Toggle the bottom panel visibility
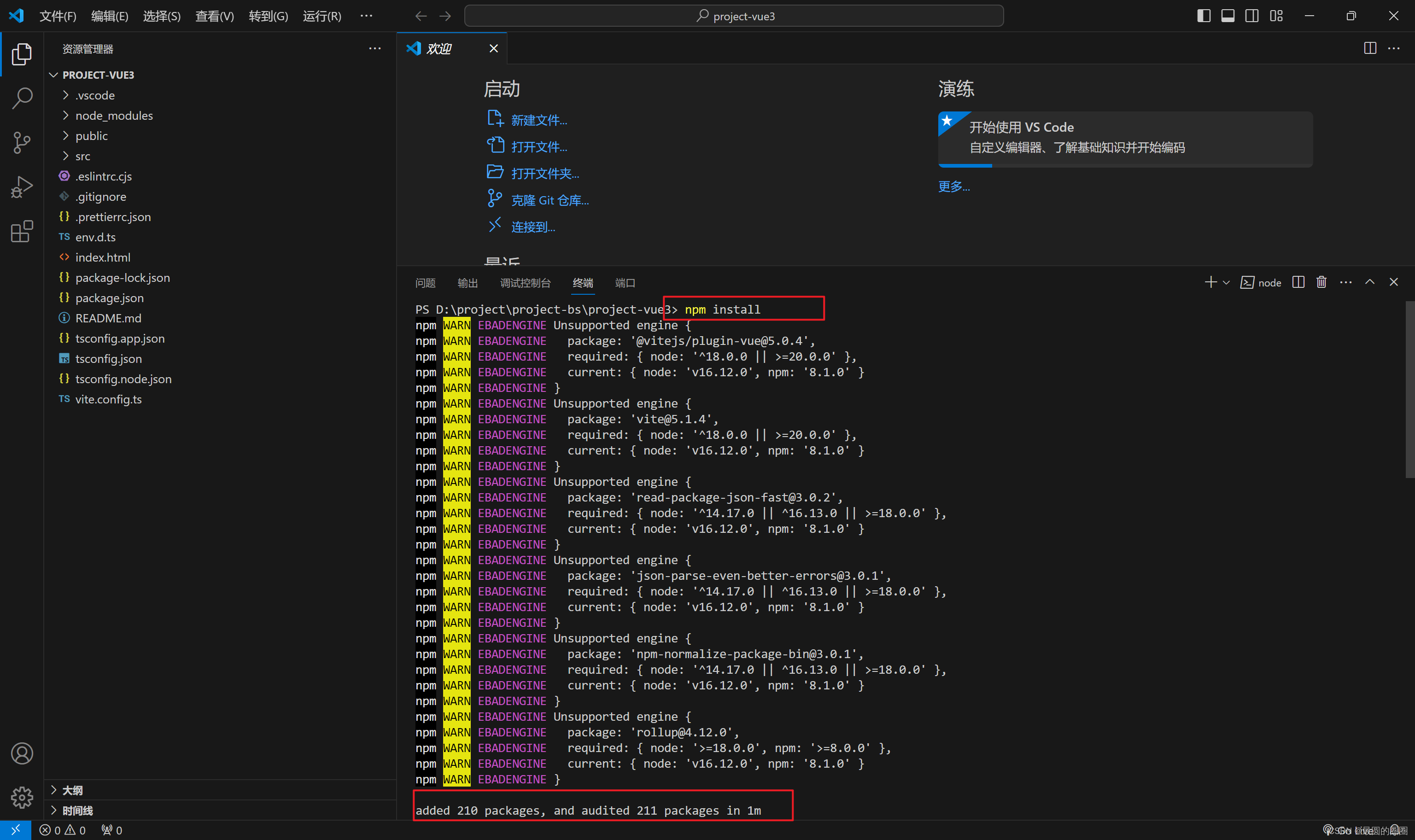The width and height of the screenshot is (1415, 840). coord(1228,16)
